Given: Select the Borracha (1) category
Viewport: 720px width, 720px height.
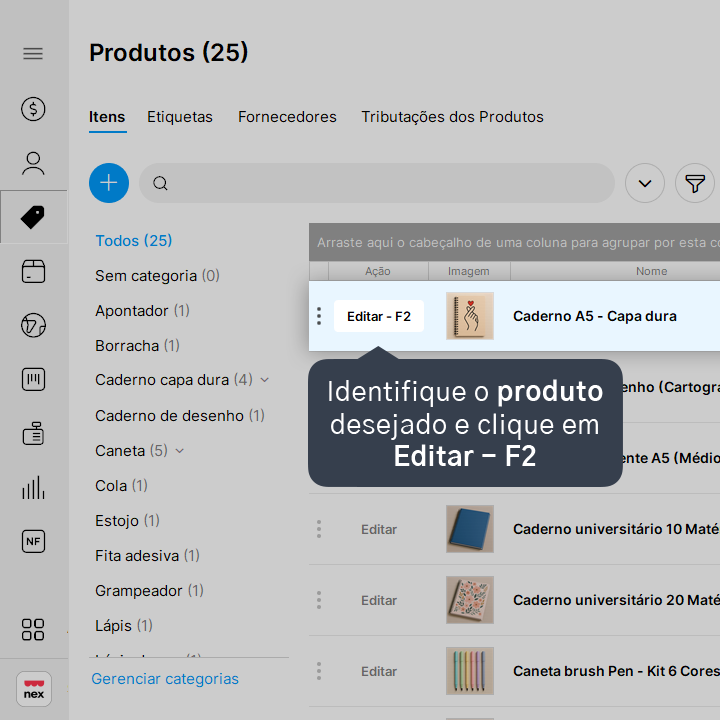Looking at the screenshot, I should (137, 346).
